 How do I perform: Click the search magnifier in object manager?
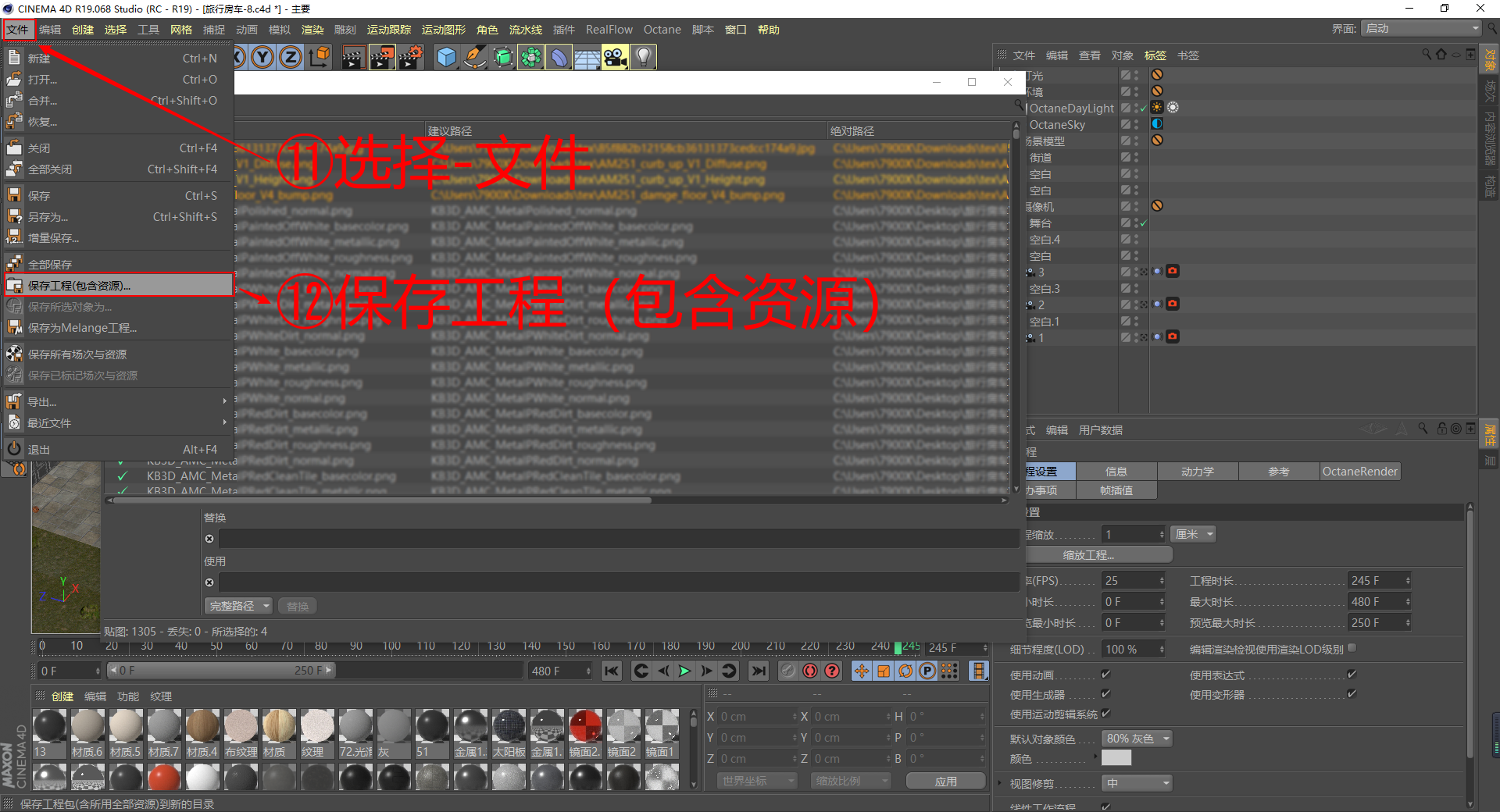point(1426,55)
